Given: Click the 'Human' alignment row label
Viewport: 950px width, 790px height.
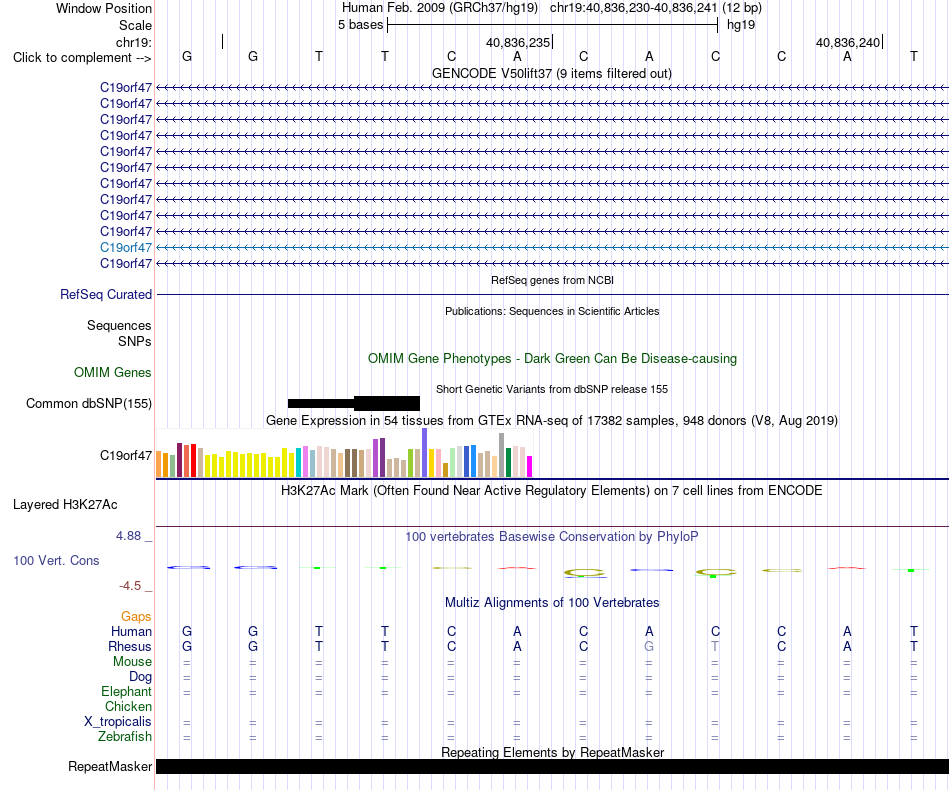Looking at the screenshot, I should [131, 631].
